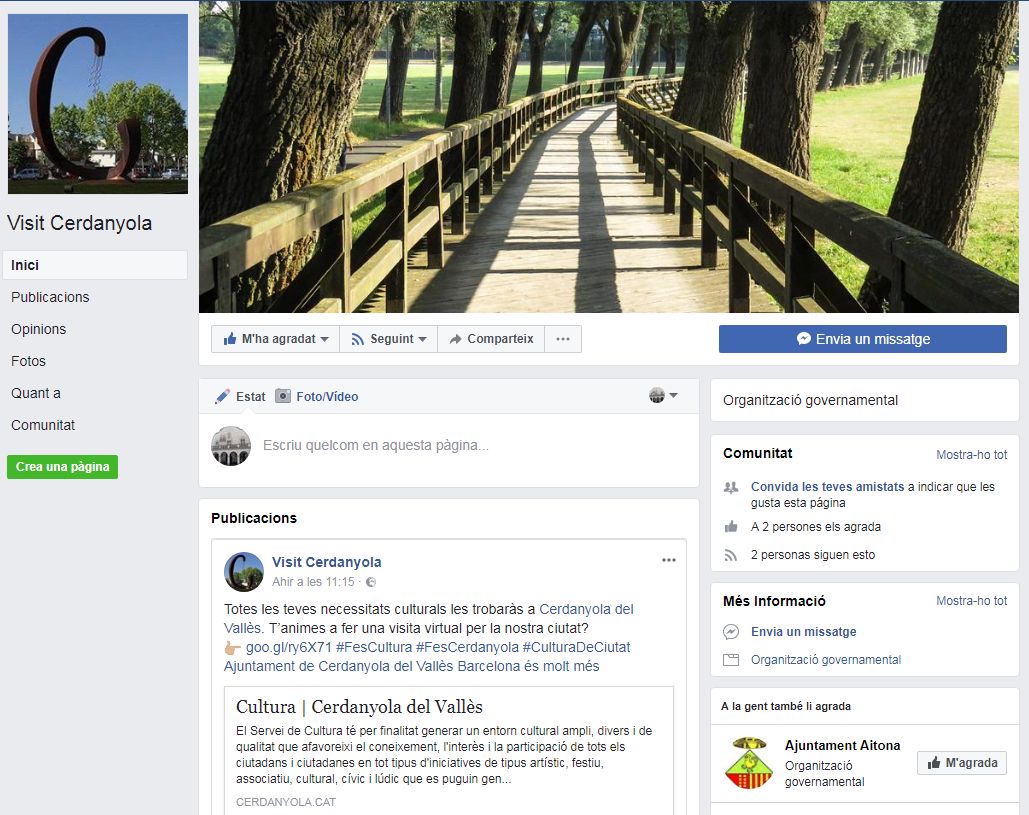Open the post's ellipsis options menu
This screenshot has width=1029, height=815.
[668, 560]
